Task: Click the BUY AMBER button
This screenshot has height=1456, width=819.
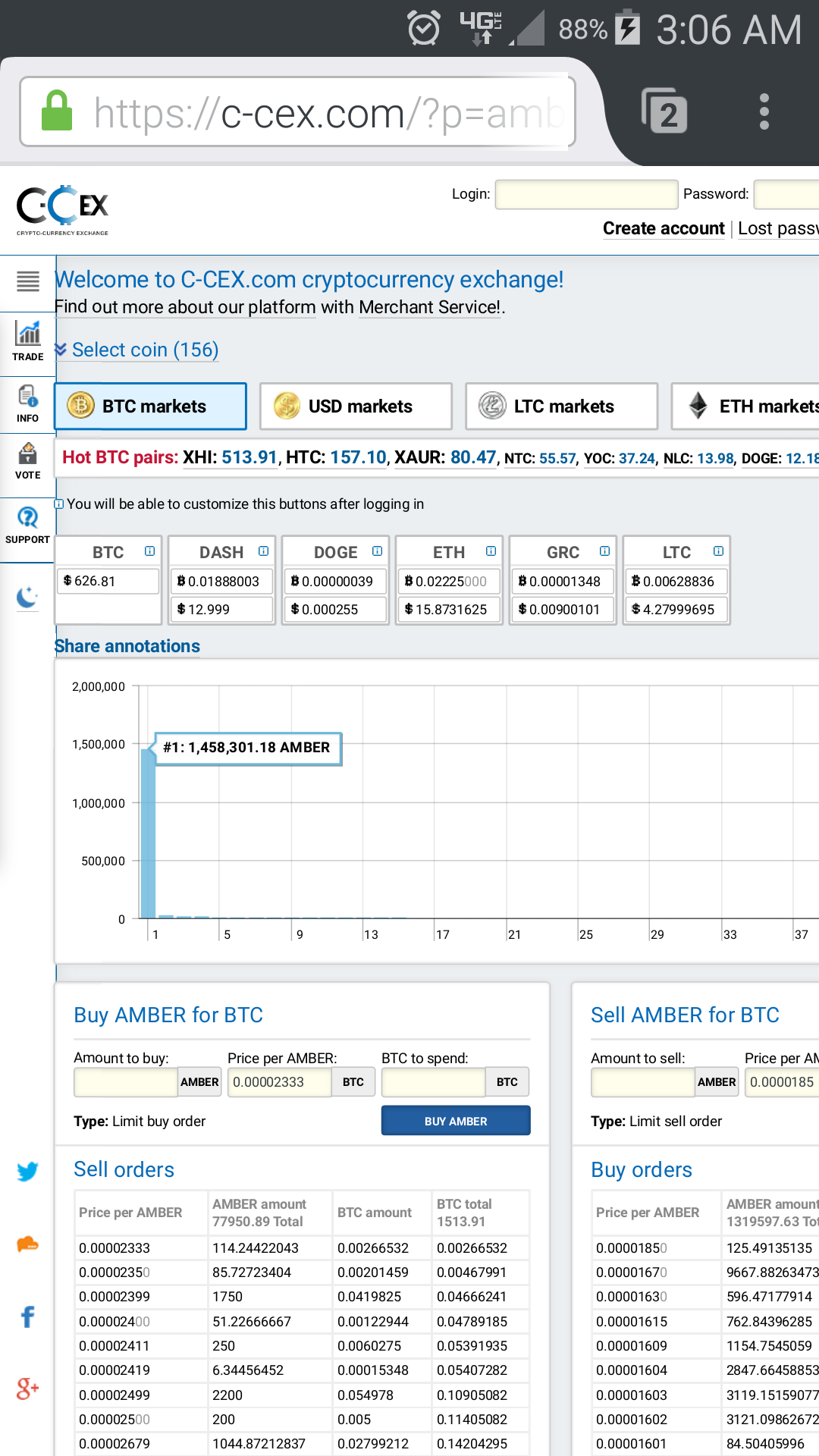Action: [456, 1121]
